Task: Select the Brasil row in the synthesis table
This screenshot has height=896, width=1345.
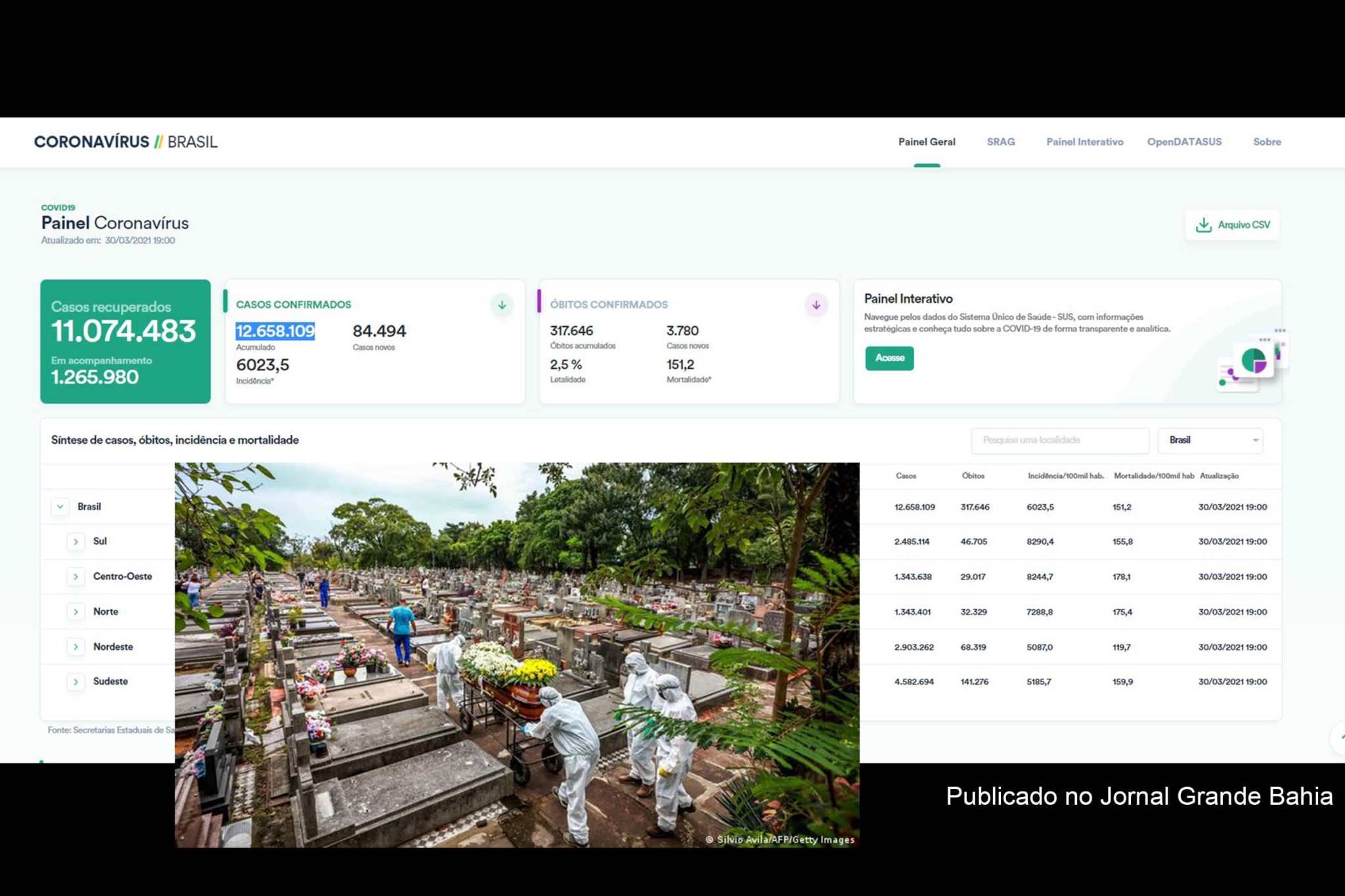Action: point(91,506)
